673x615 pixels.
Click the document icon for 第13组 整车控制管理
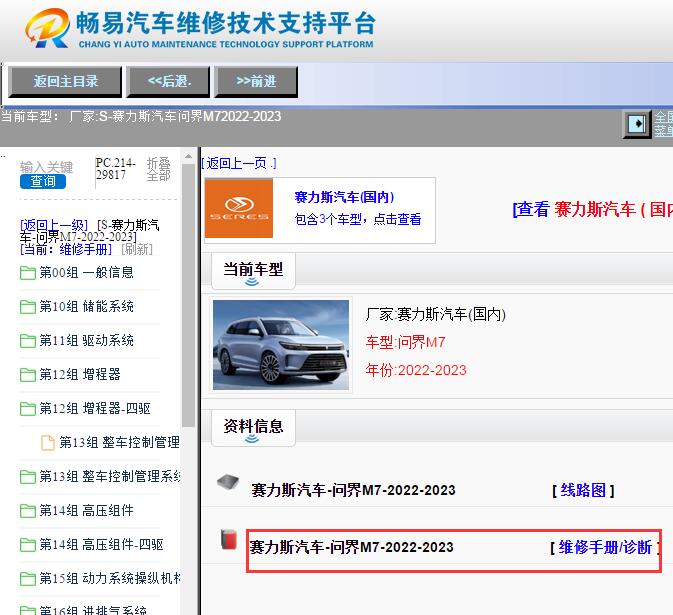(x=48, y=443)
